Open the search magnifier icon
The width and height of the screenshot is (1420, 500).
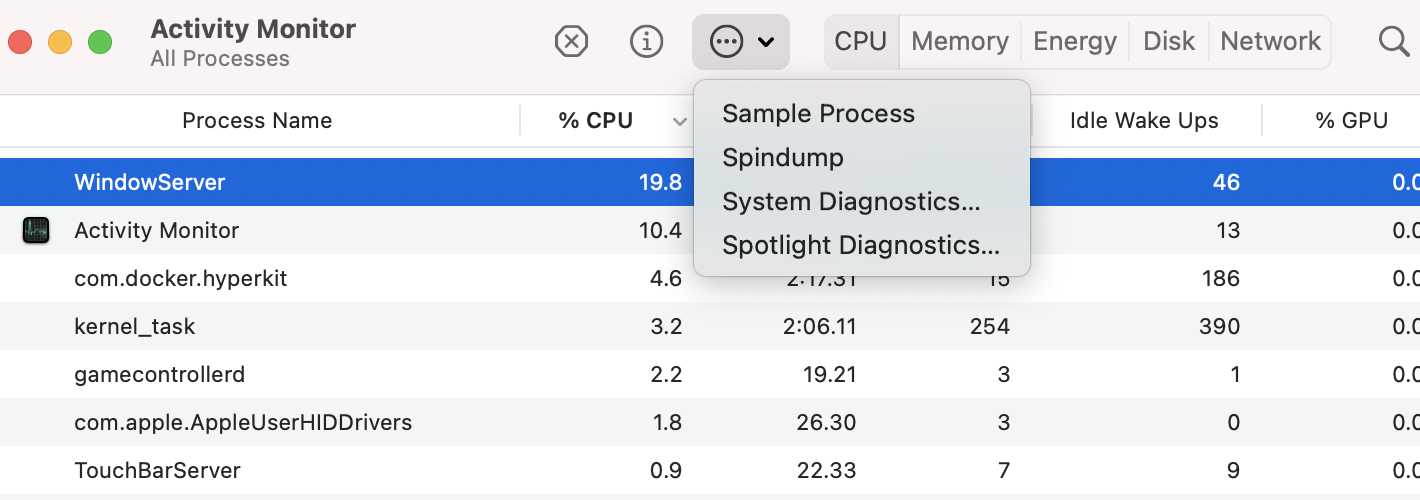tap(1393, 42)
